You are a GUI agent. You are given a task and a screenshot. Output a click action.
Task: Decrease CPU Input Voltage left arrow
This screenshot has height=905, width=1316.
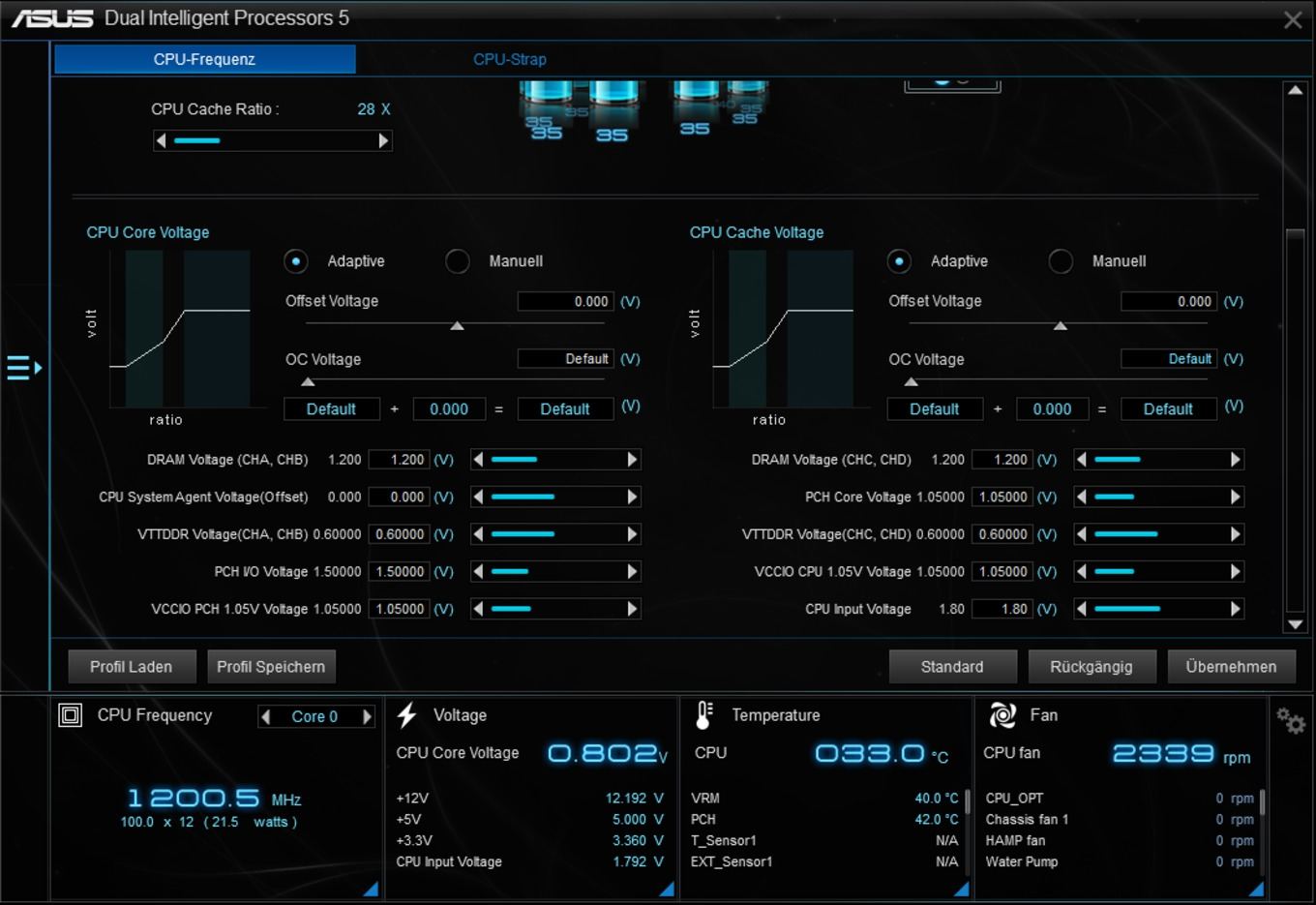1082,609
